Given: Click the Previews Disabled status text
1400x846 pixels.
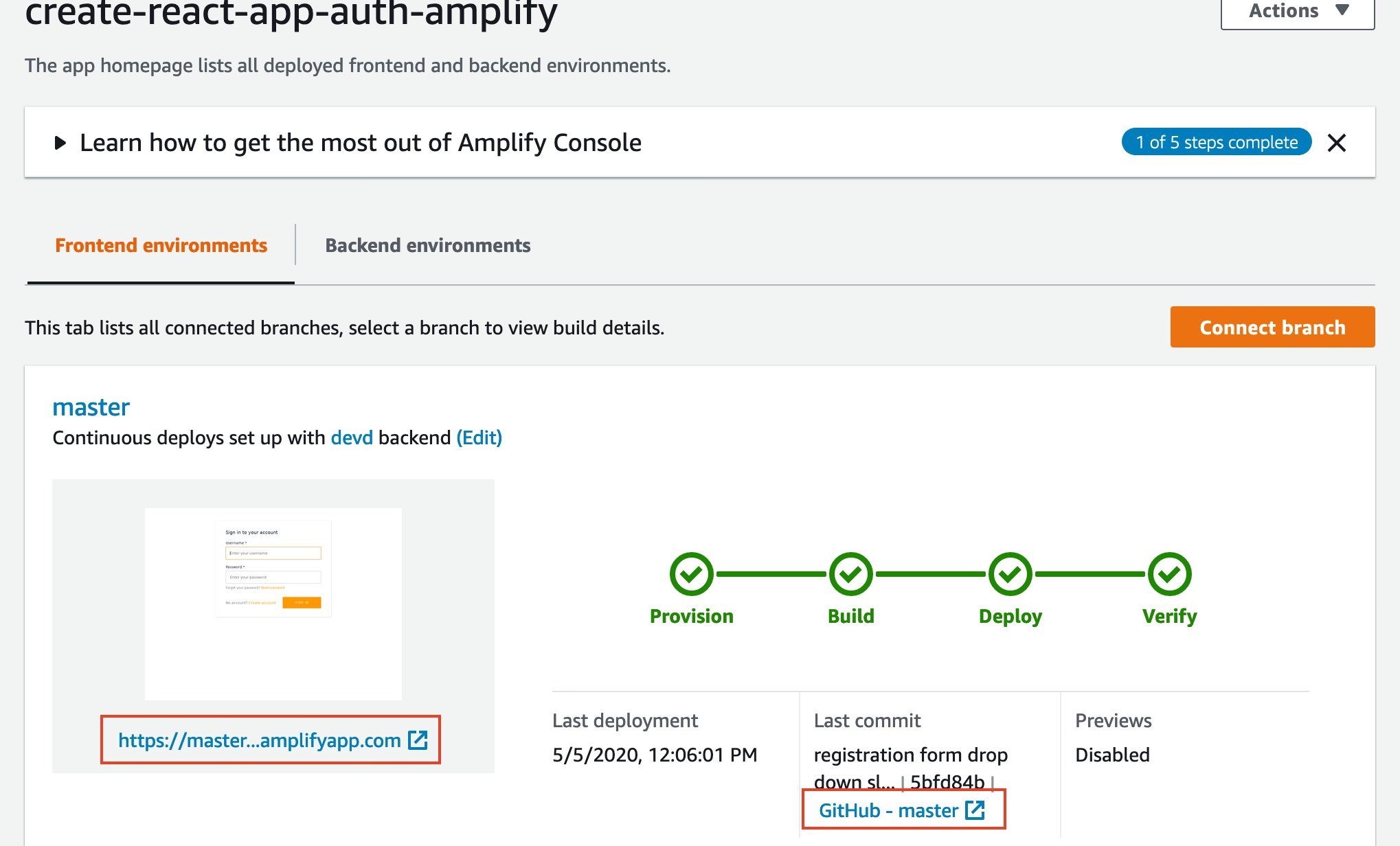Looking at the screenshot, I should (x=1112, y=755).
